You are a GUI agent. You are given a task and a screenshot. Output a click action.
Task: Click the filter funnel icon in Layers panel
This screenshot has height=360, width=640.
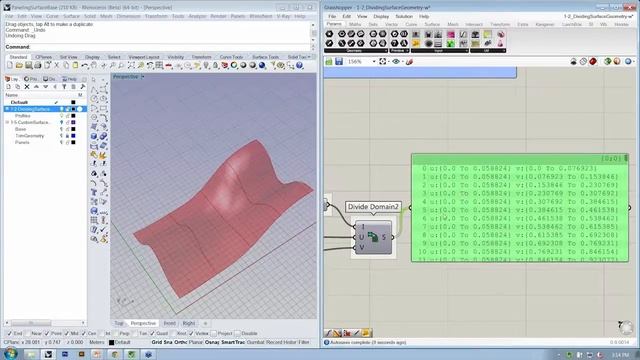pos(64,87)
